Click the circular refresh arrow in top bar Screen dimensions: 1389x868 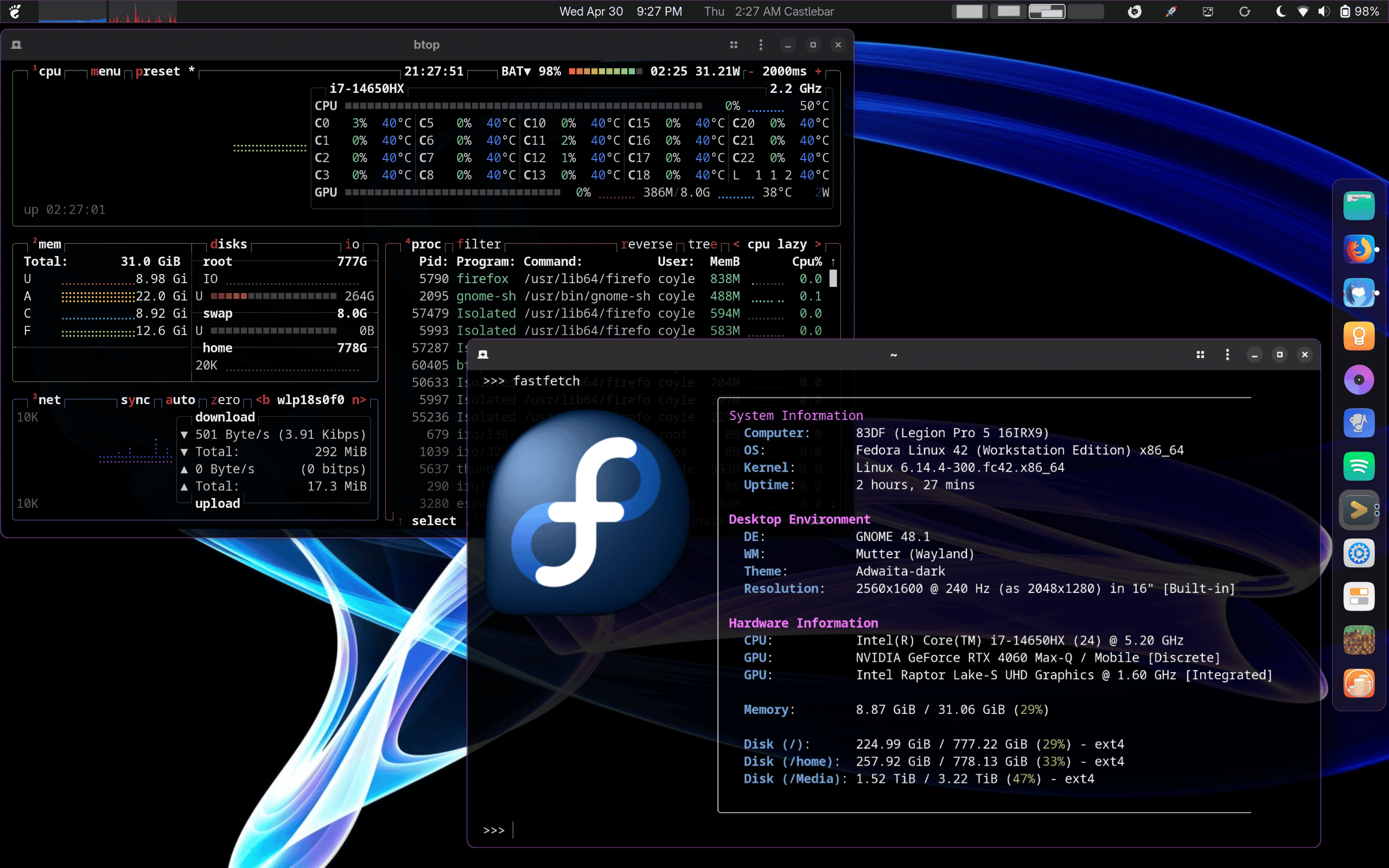coord(1244,11)
